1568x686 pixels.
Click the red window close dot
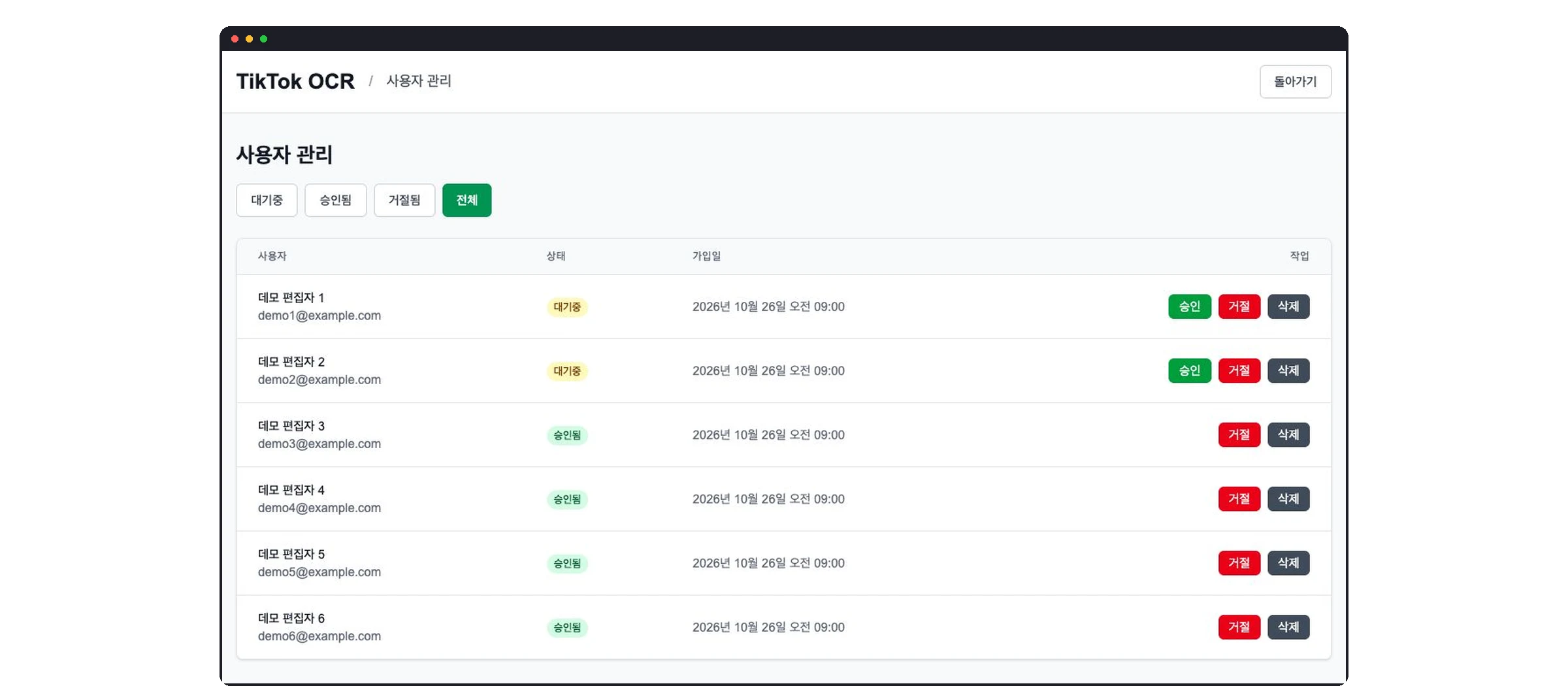coord(235,39)
